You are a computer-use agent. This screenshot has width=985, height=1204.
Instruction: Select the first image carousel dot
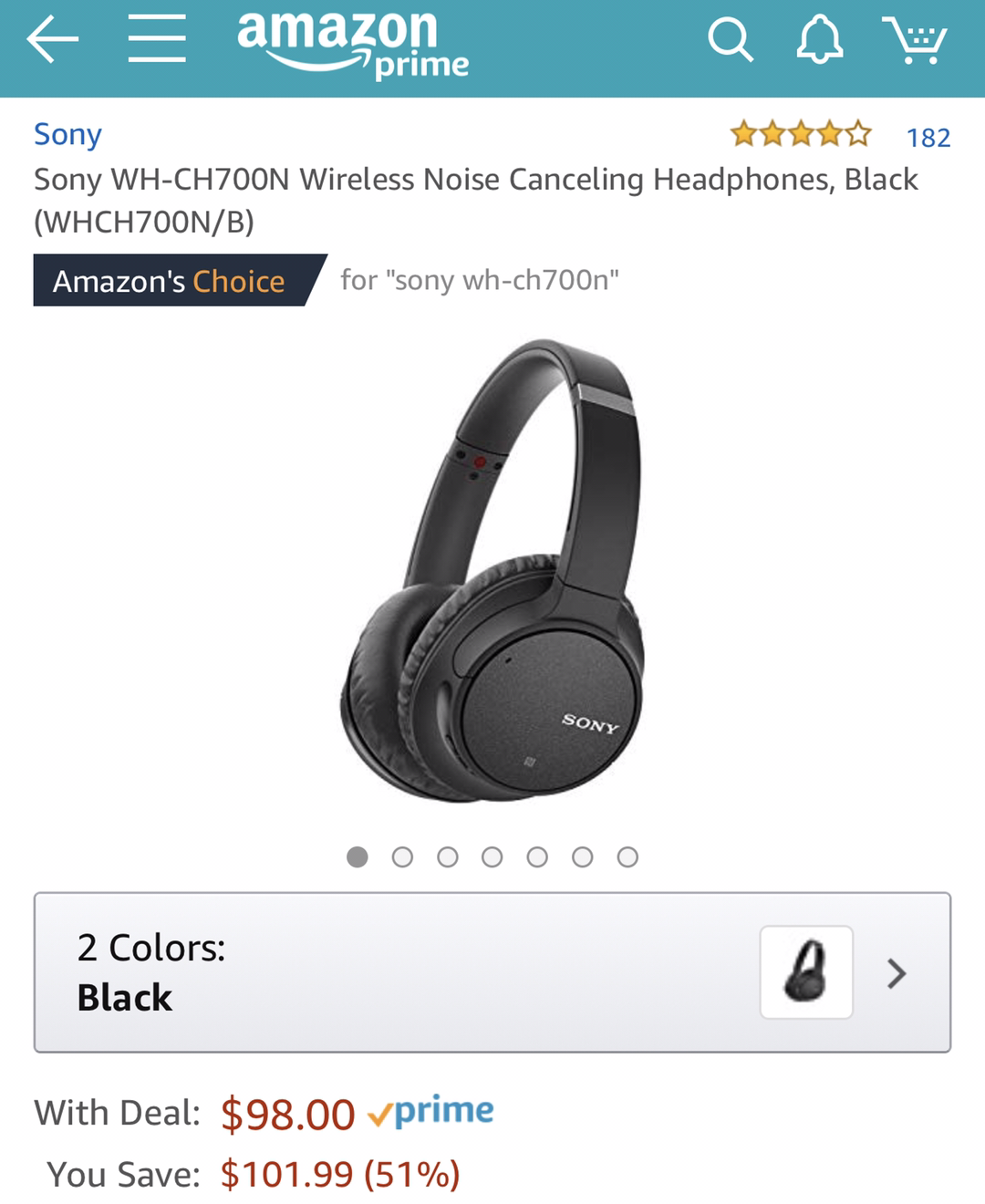tap(358, 856)
